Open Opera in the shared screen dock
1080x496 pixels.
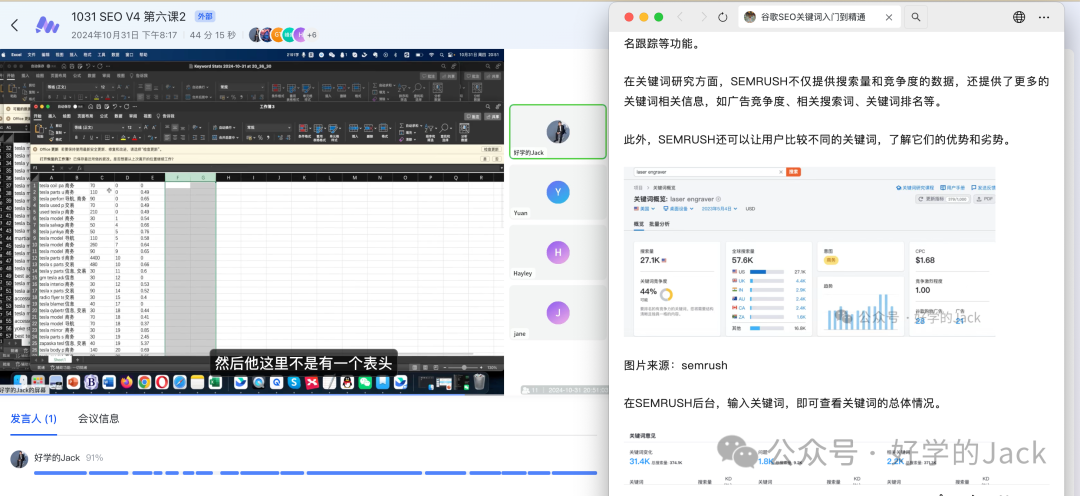pyautogui.click(x=162, y=382)
